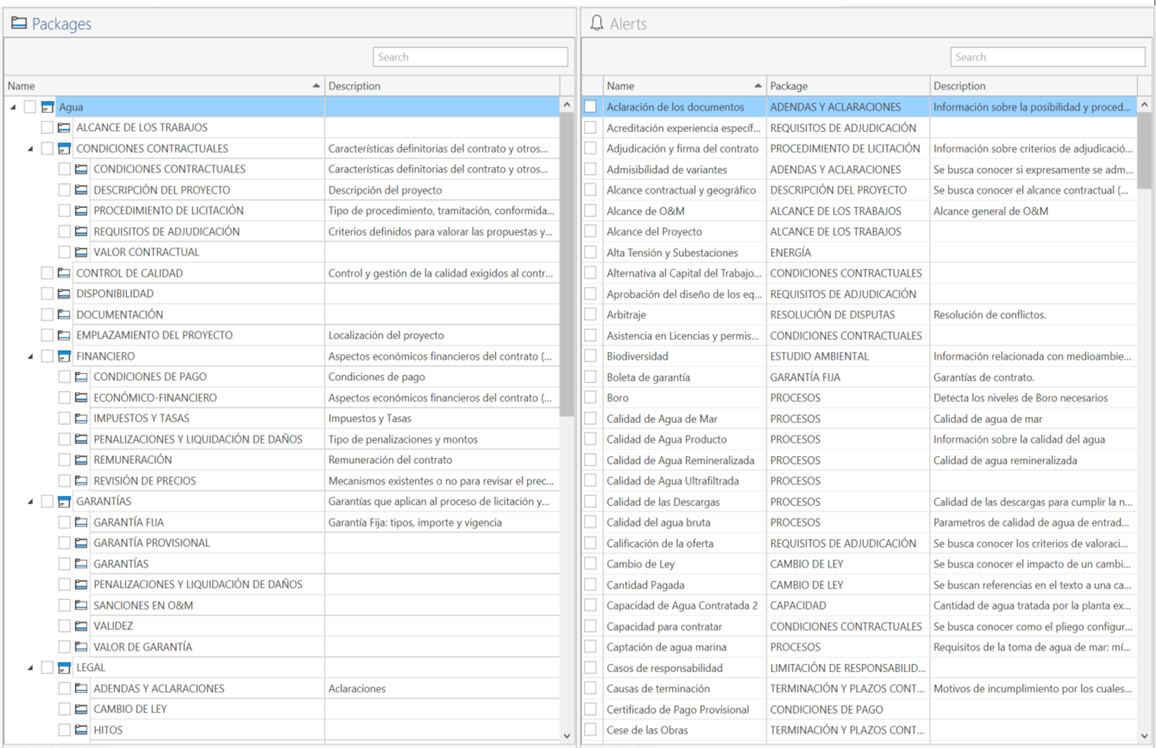Viewport: 1156px width, 748px height.
Task: Click the Alerts bell icon
Action: click(x=596, y=23)
